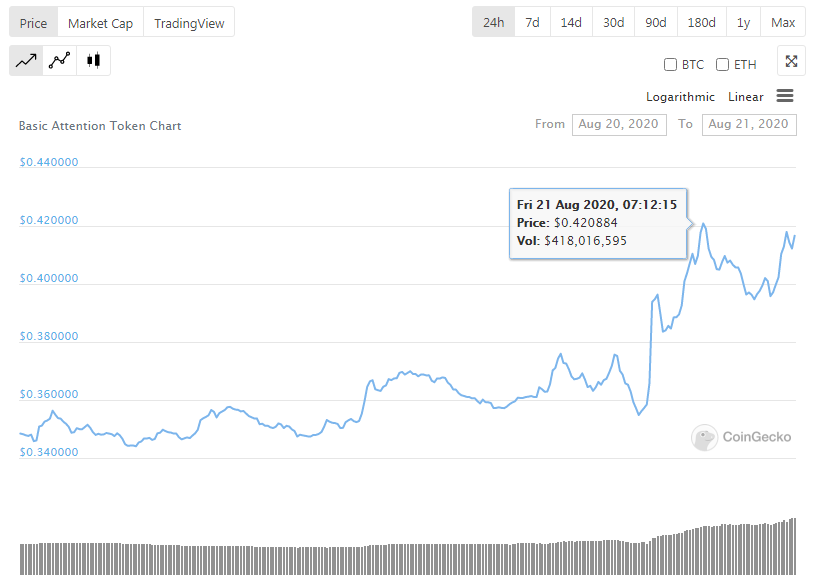813x575 pixels.
Task: Click the Basic Attention Token Chart title
Action: (100, 126)
